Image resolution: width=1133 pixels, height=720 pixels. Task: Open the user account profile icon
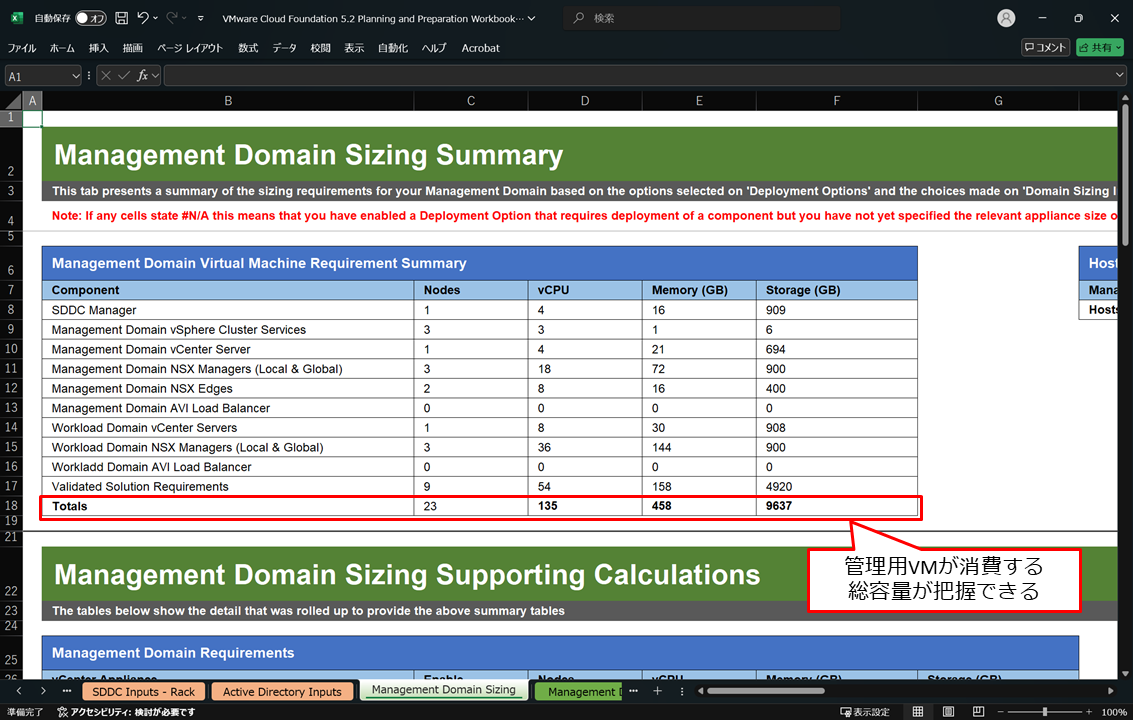(x=1006, y=18)
